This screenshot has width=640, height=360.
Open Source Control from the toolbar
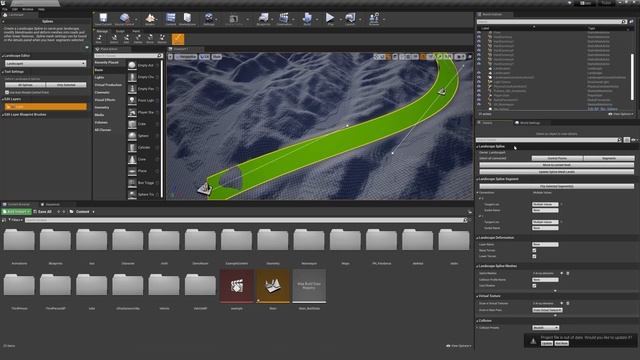[124, 18]
